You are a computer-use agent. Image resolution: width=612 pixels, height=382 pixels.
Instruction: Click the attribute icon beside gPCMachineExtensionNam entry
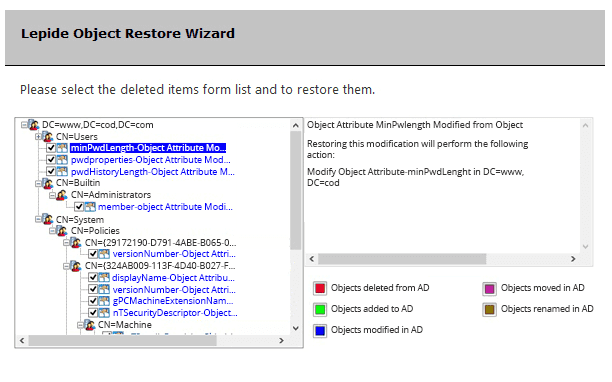[104, 301]
